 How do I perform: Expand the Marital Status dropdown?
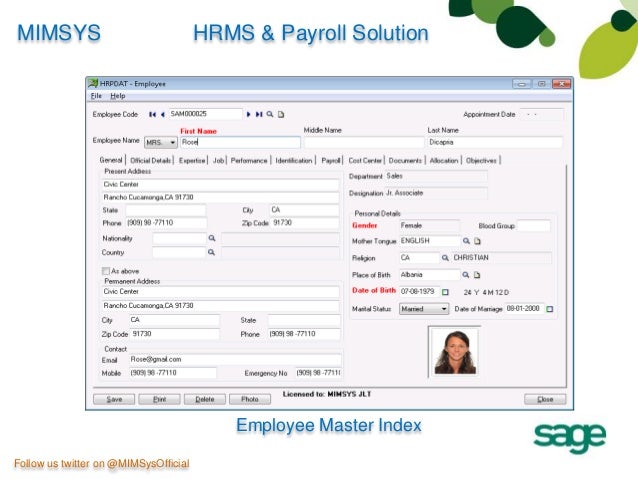[424, 309]
